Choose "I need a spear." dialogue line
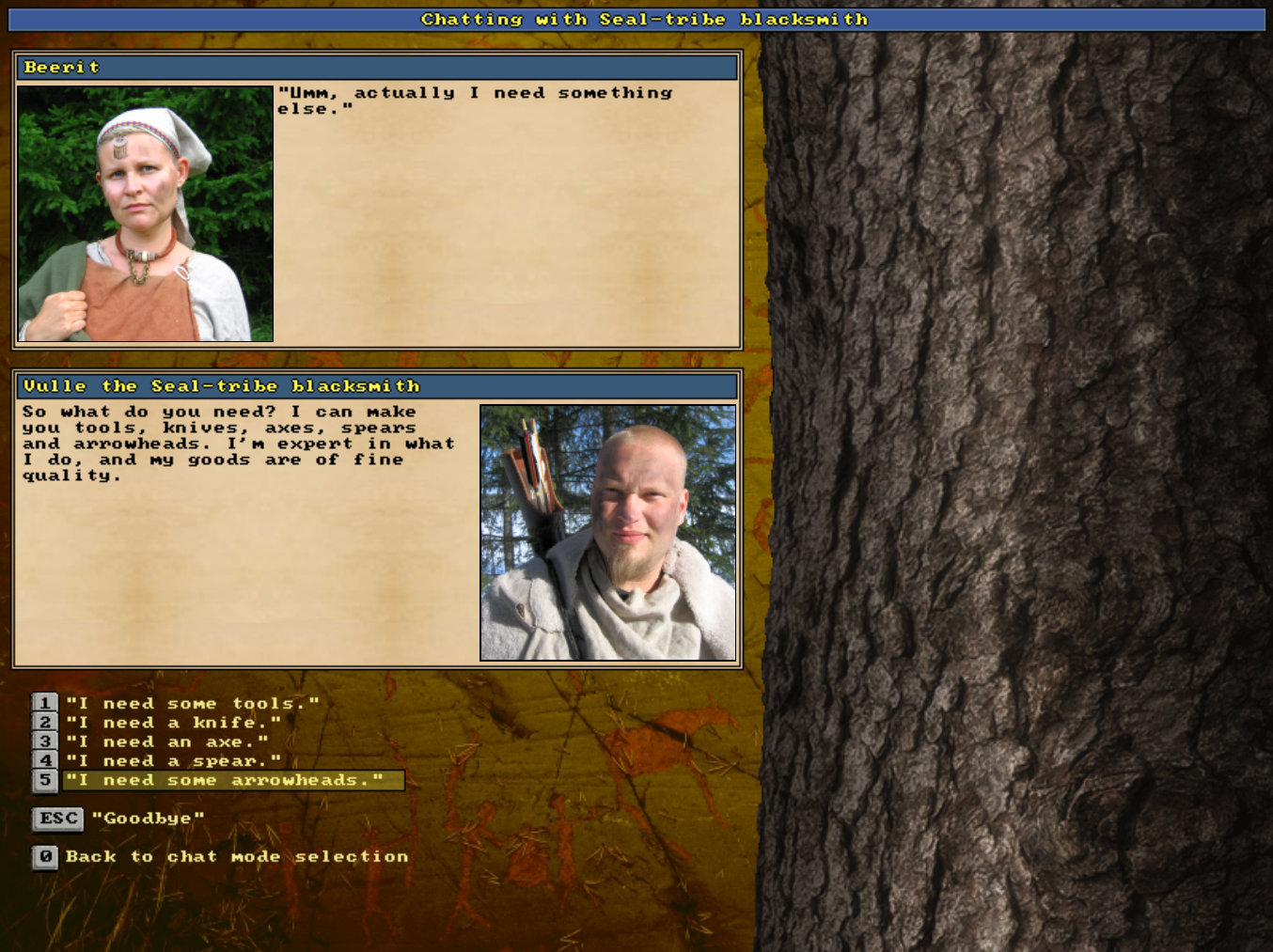Screen dimensions: 1273x952 [173, 761]
